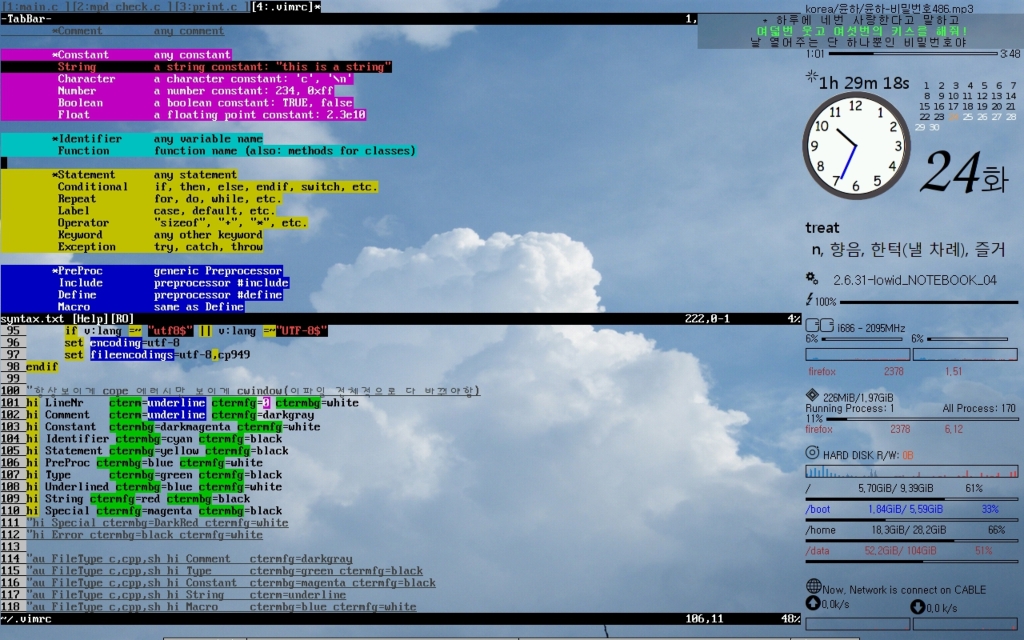Click the hard disk icon
The image size is (1024, 640).
[x=812, y=453]
